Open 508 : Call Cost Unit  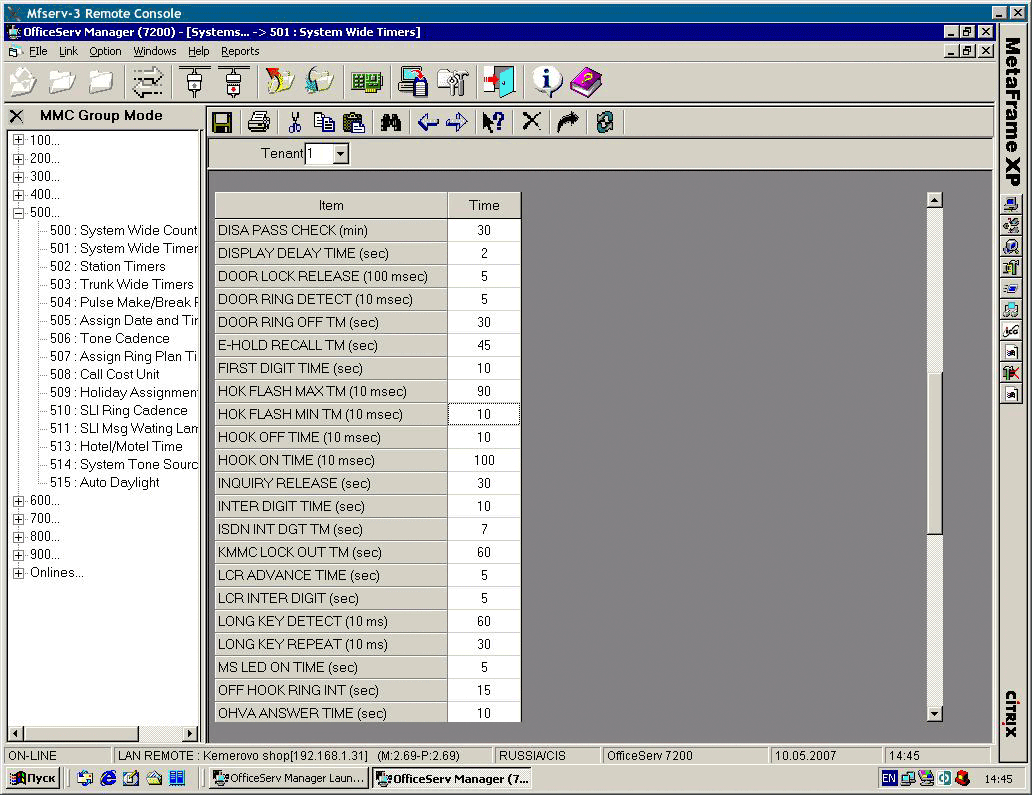[105, 374]
